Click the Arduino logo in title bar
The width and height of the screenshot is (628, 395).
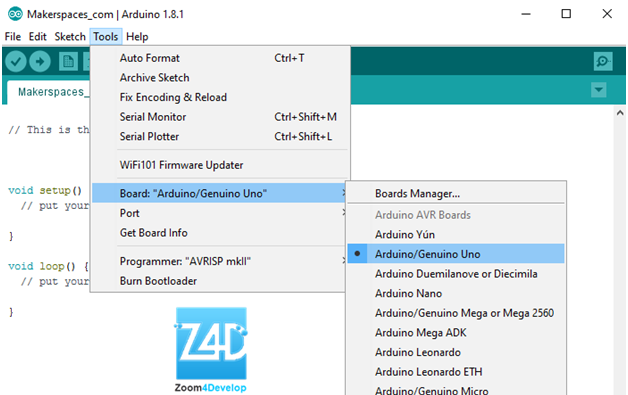click(x=15, y=14)
